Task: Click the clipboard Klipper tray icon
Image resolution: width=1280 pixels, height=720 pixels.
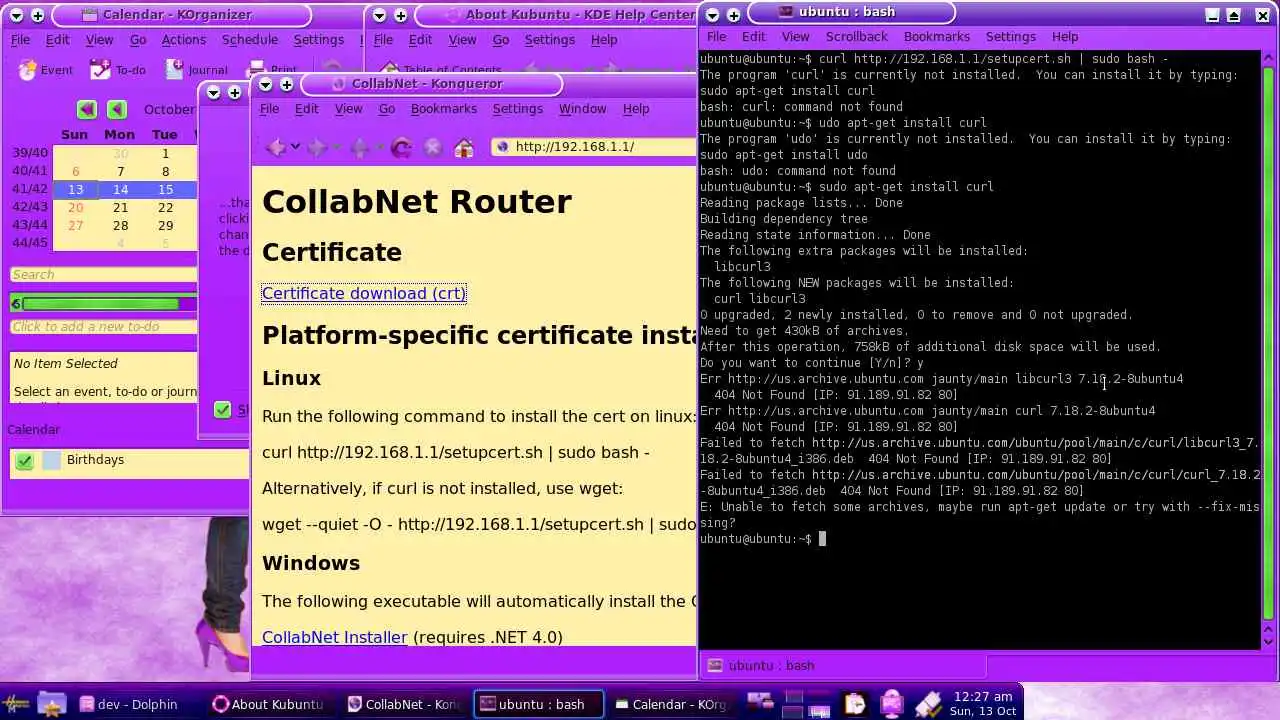Action: [855, 704]
